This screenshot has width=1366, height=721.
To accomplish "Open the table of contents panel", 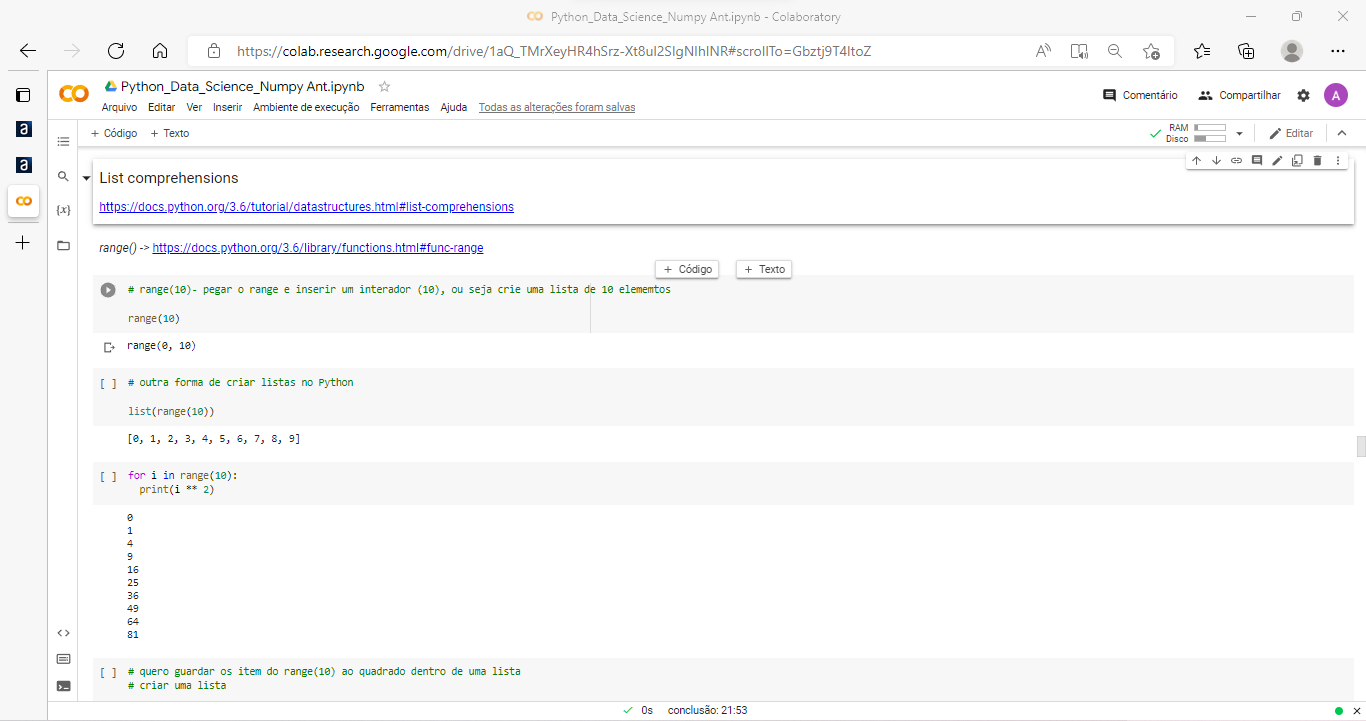I will point(64,142).
